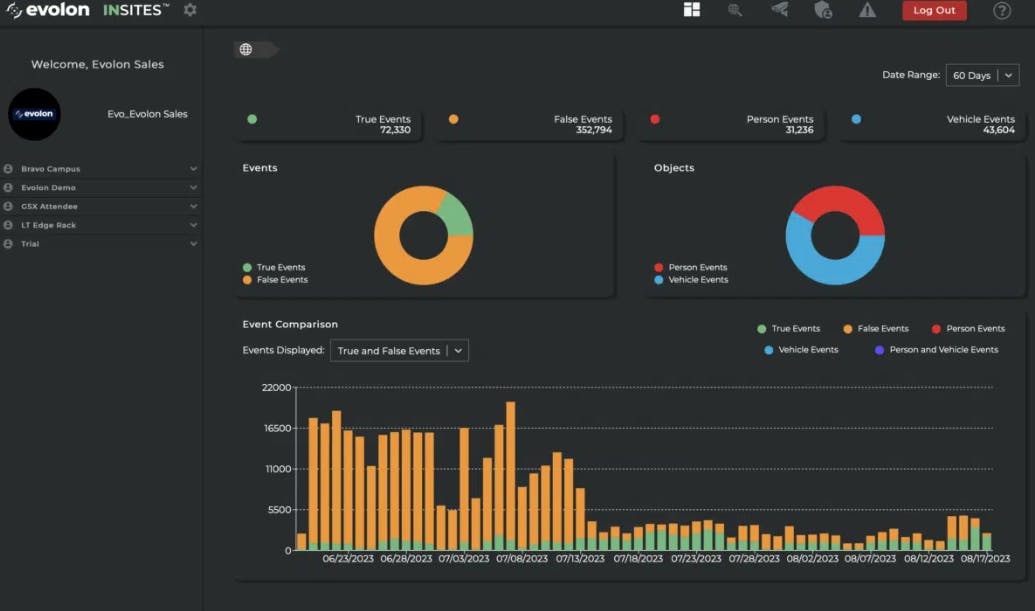Click the help question mark icon
The height and width of the screenshot is (611, 1035).
click(x=1001, y=10)
